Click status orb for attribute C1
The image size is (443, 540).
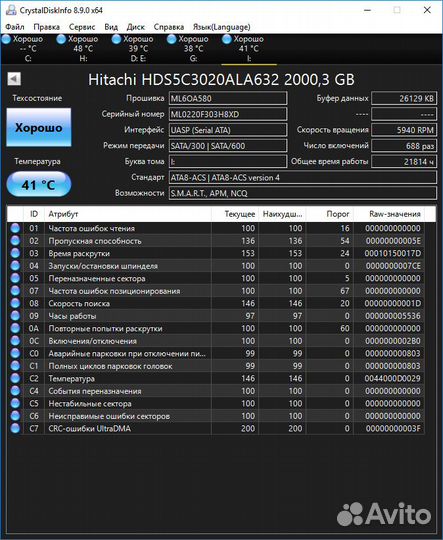click(15, 366)
